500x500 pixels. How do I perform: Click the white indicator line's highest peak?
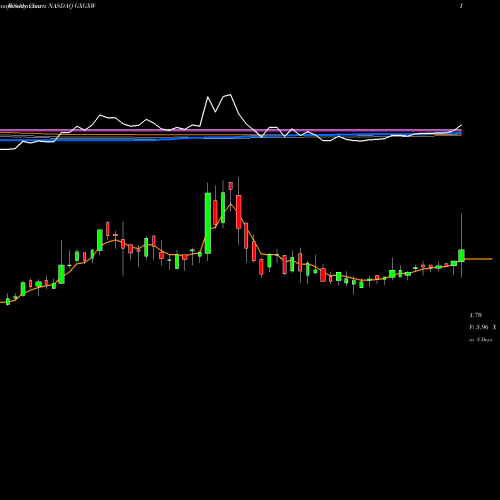(230, 95)
